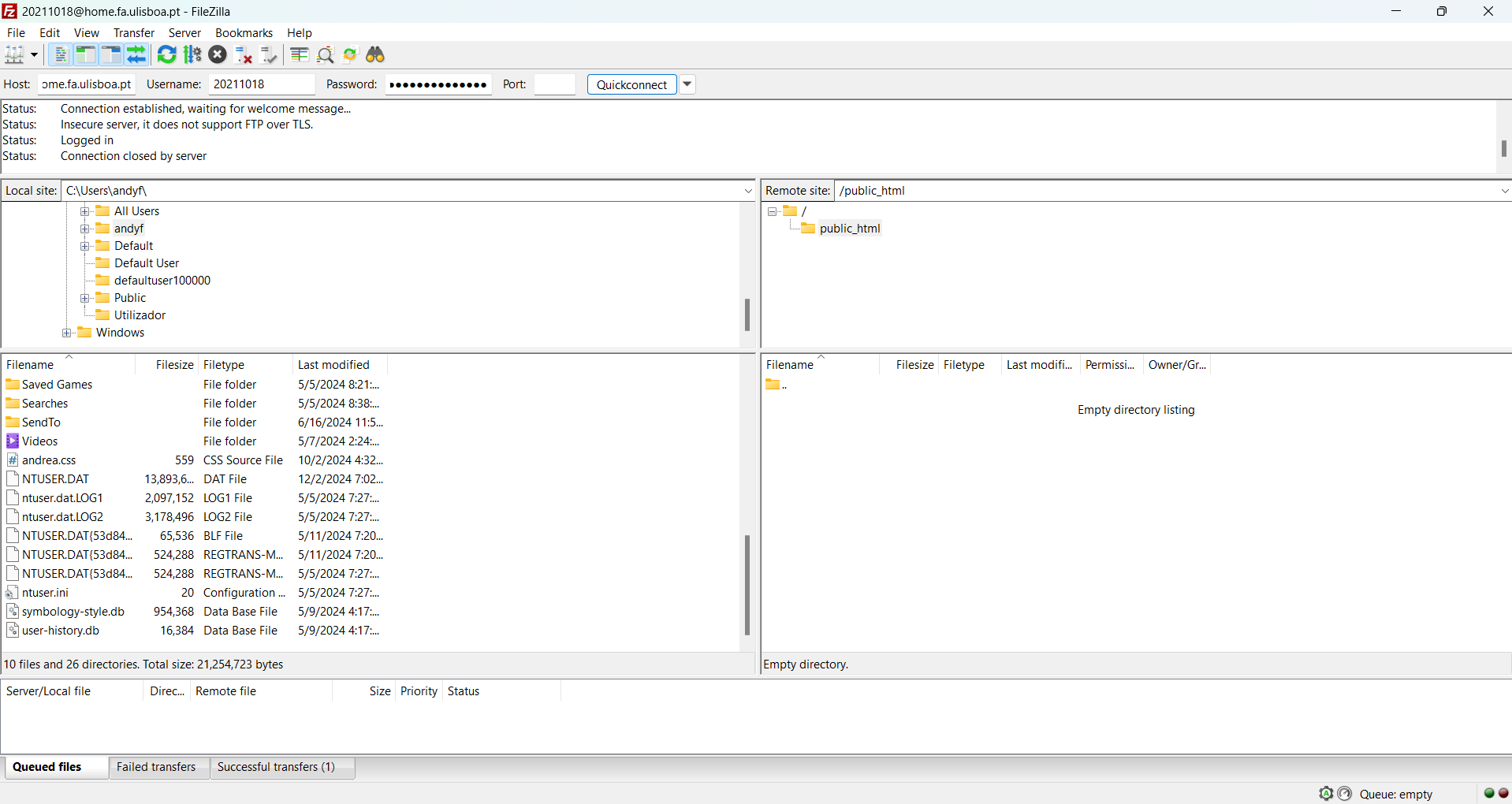The width and height of the screenshot is (1512, 804).
Task: Click the user-history.db file icon
Action: 13,630
